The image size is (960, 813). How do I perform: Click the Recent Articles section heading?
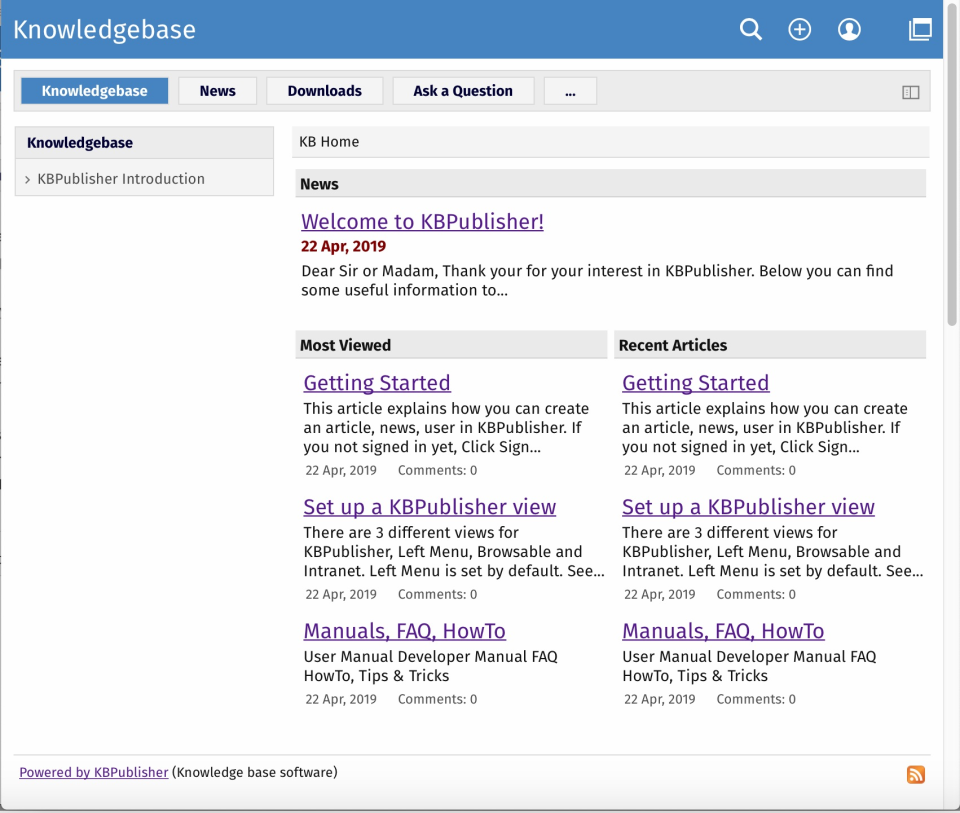point(673,345)
